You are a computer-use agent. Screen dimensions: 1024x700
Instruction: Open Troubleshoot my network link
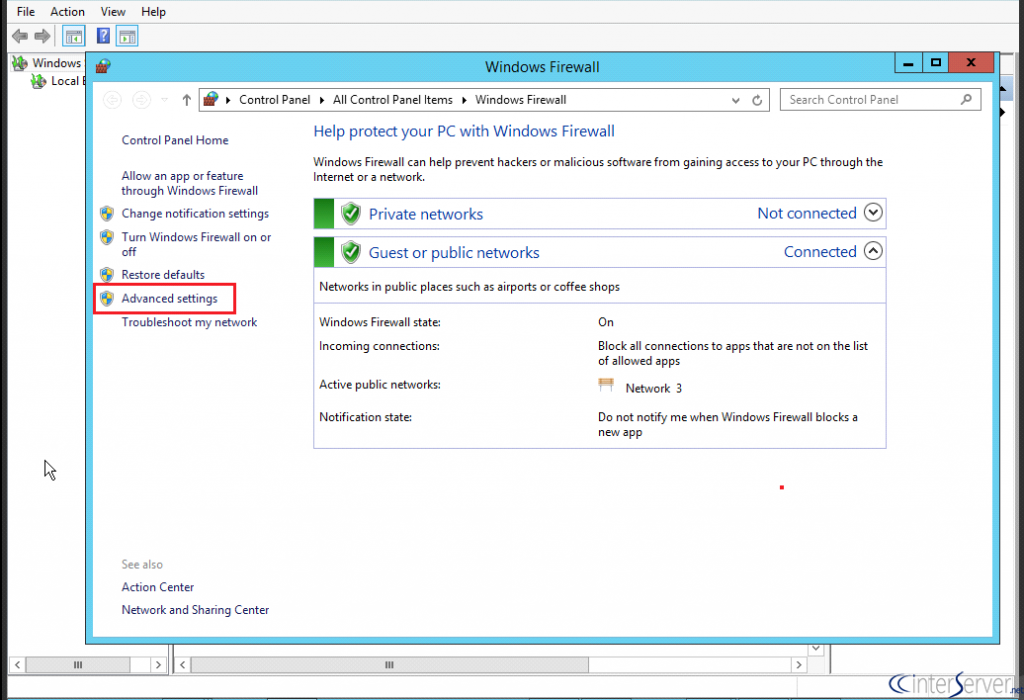tap(189, 322)
